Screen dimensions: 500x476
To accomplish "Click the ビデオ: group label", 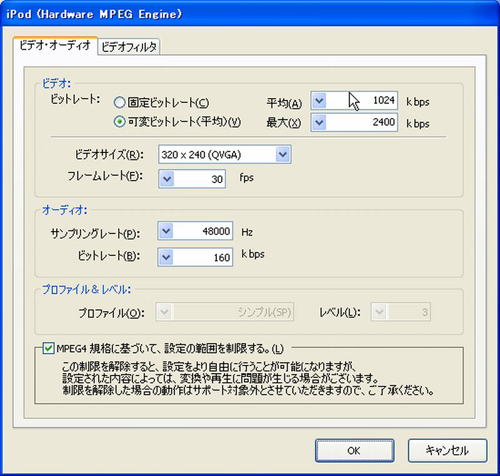I will point(56,83).
